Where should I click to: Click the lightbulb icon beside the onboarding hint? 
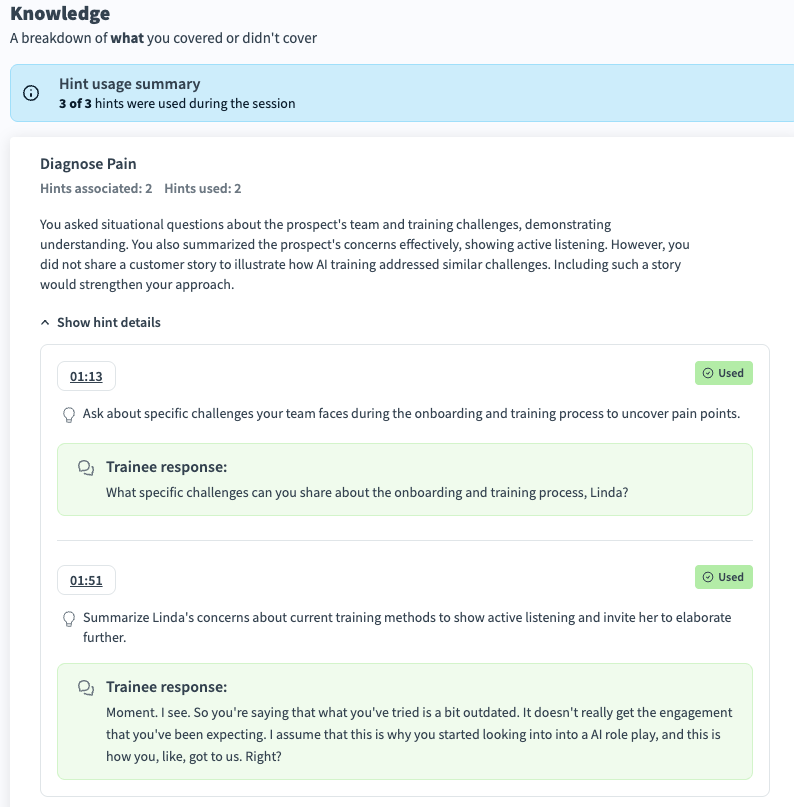(69, 413)
